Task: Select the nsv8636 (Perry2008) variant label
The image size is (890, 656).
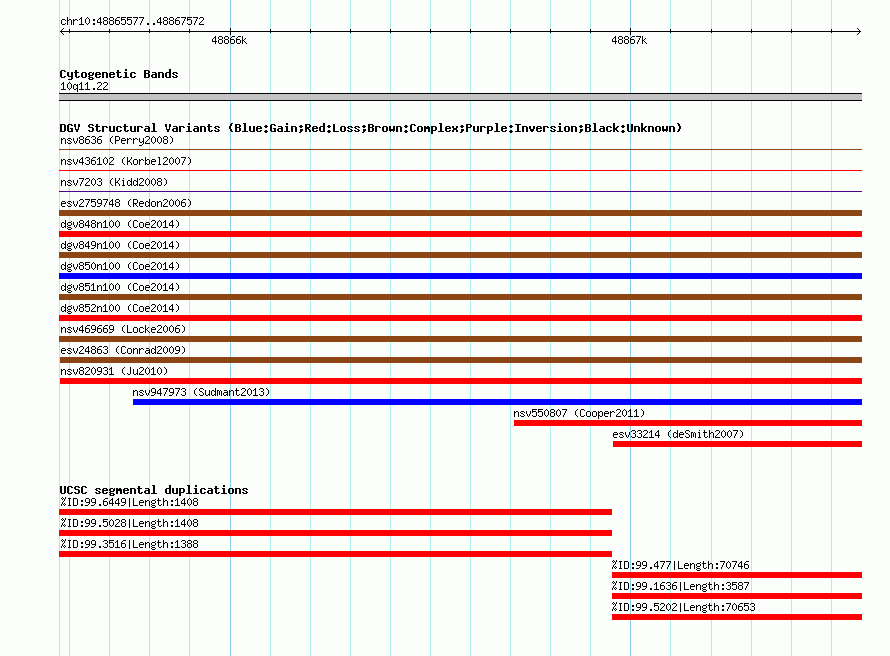Action: coord(117,140)
